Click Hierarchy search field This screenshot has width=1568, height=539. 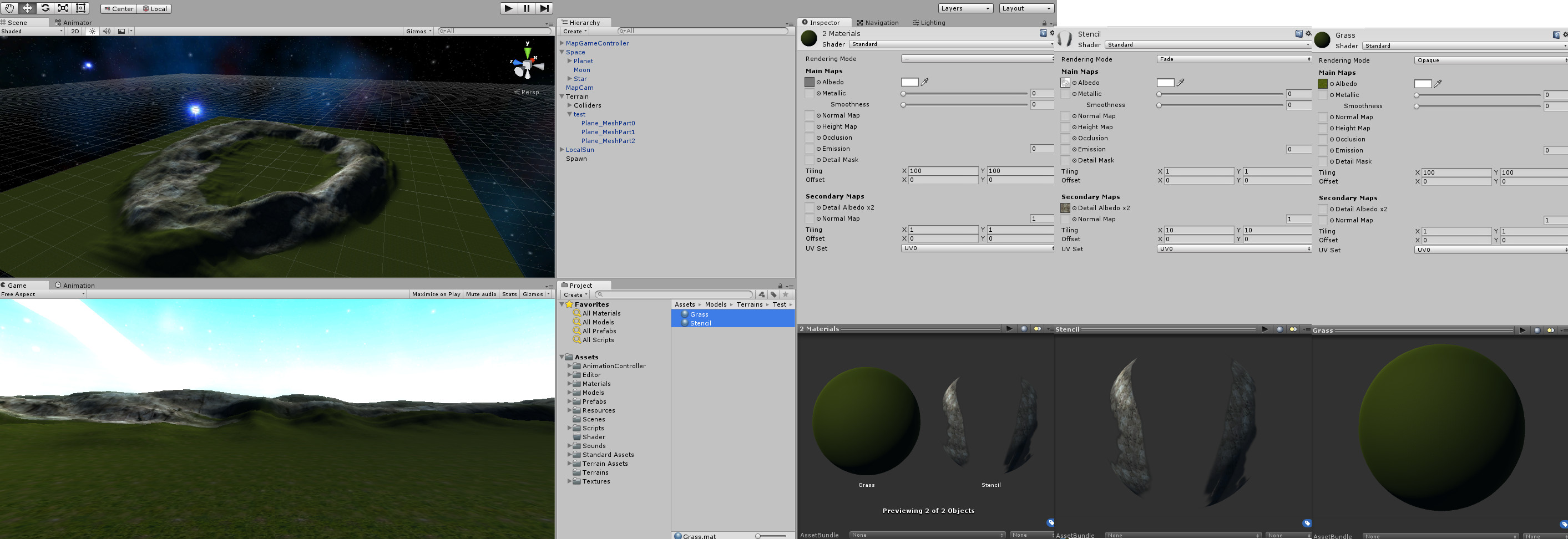click(x=702, y=31)
